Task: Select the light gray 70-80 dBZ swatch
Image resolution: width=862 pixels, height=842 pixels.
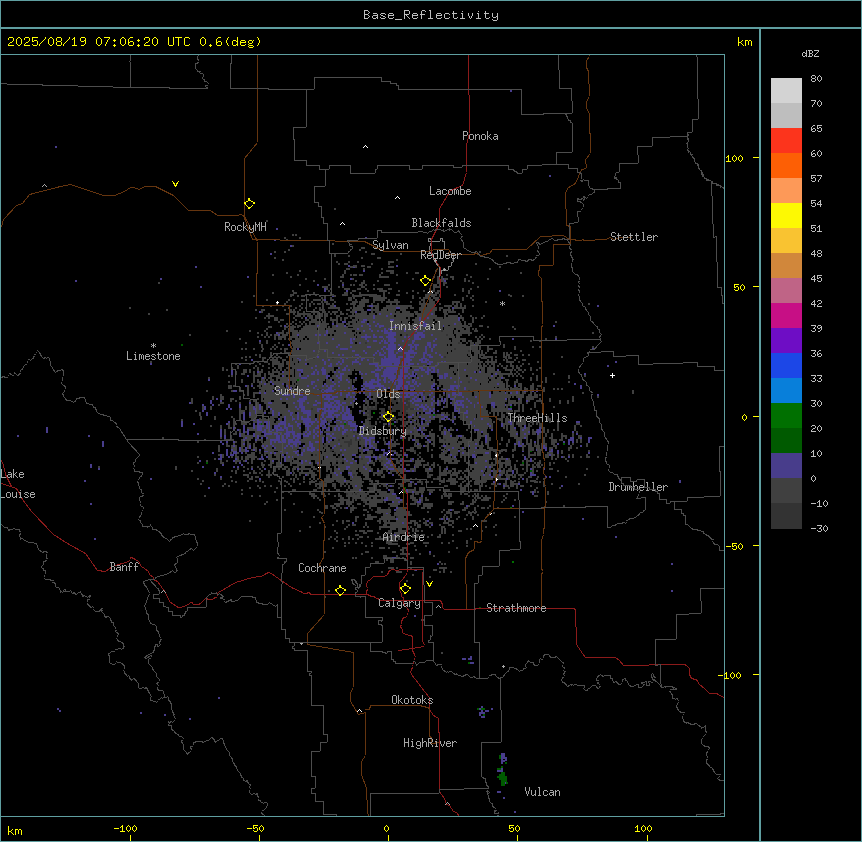Action: pos(786,91)
